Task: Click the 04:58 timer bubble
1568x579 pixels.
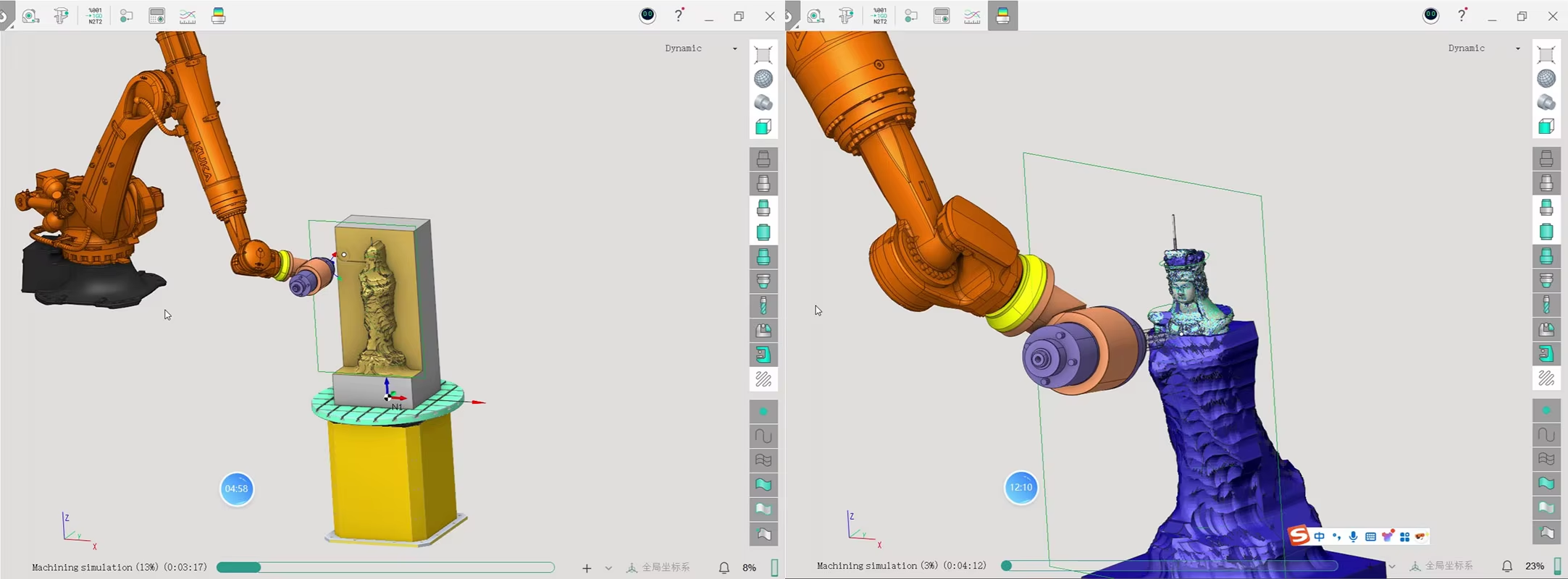Action: 236,489
